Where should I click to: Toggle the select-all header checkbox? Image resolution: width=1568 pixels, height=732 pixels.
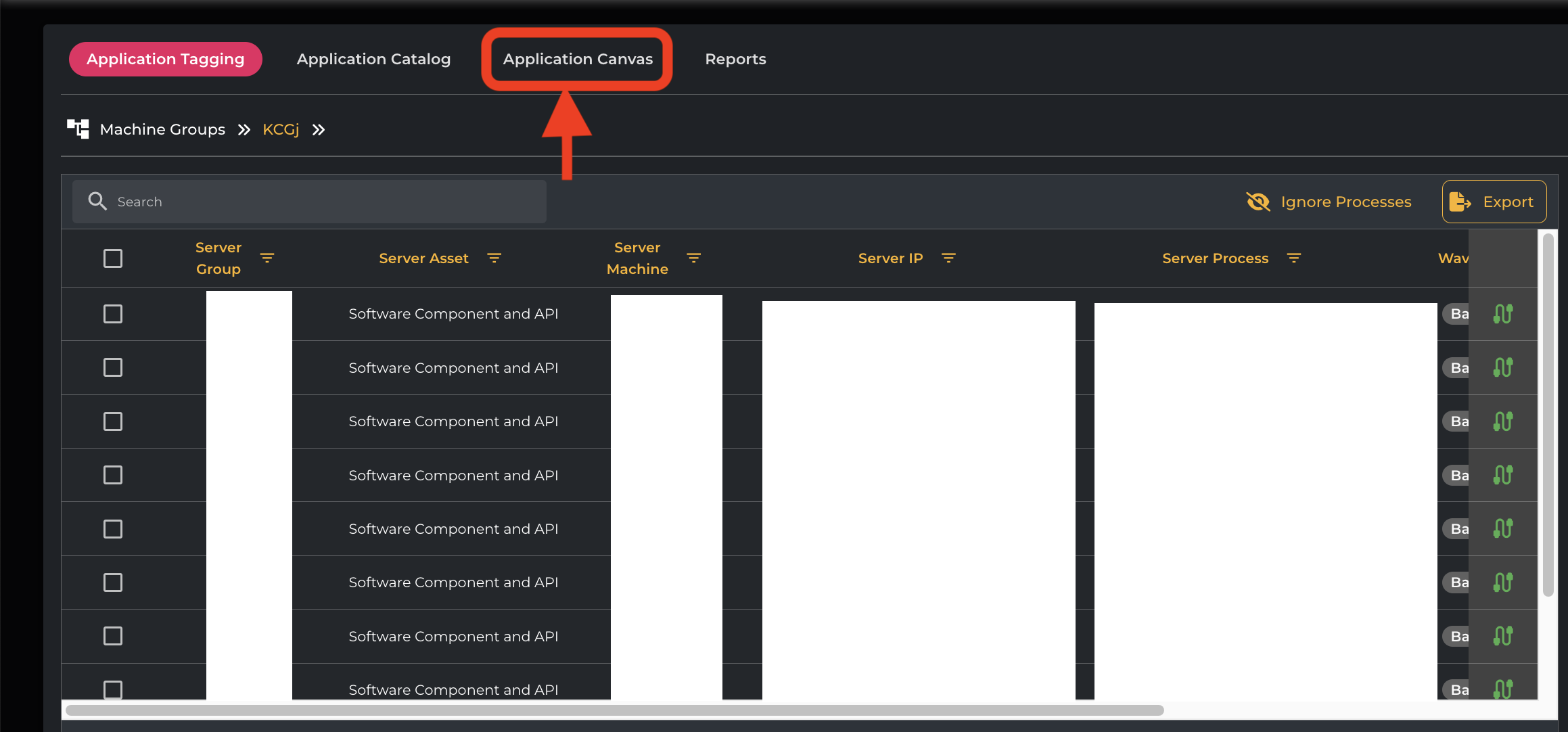tap(113, 258)
